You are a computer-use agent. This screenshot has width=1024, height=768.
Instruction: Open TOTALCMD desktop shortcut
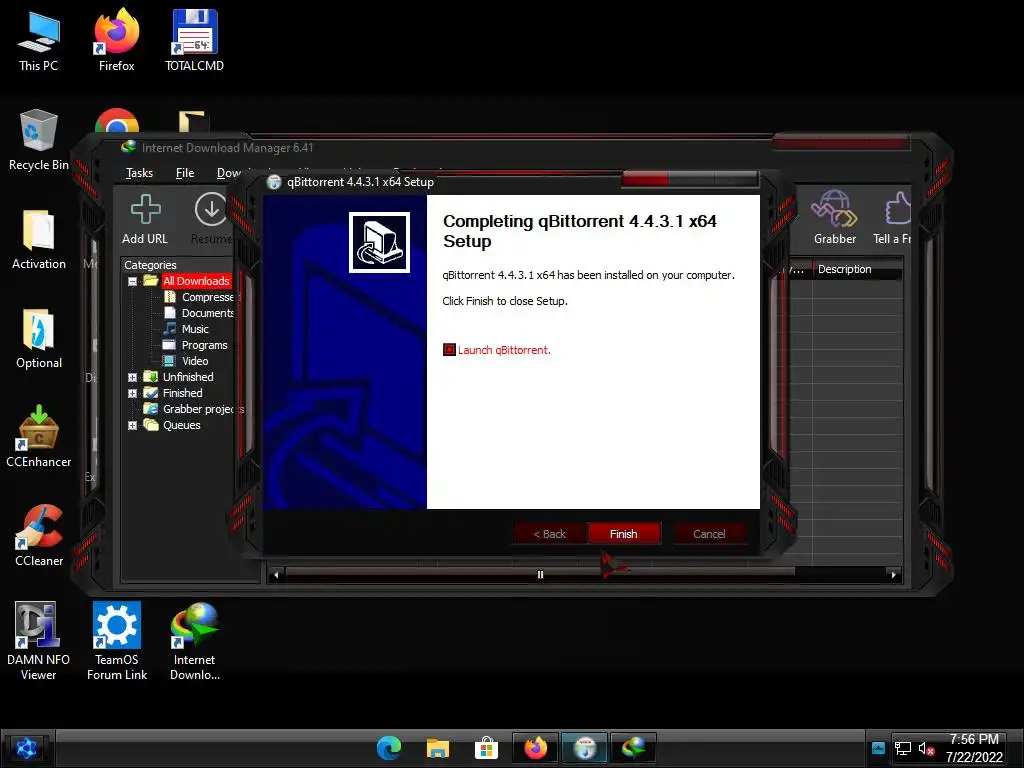click(195, 41)
